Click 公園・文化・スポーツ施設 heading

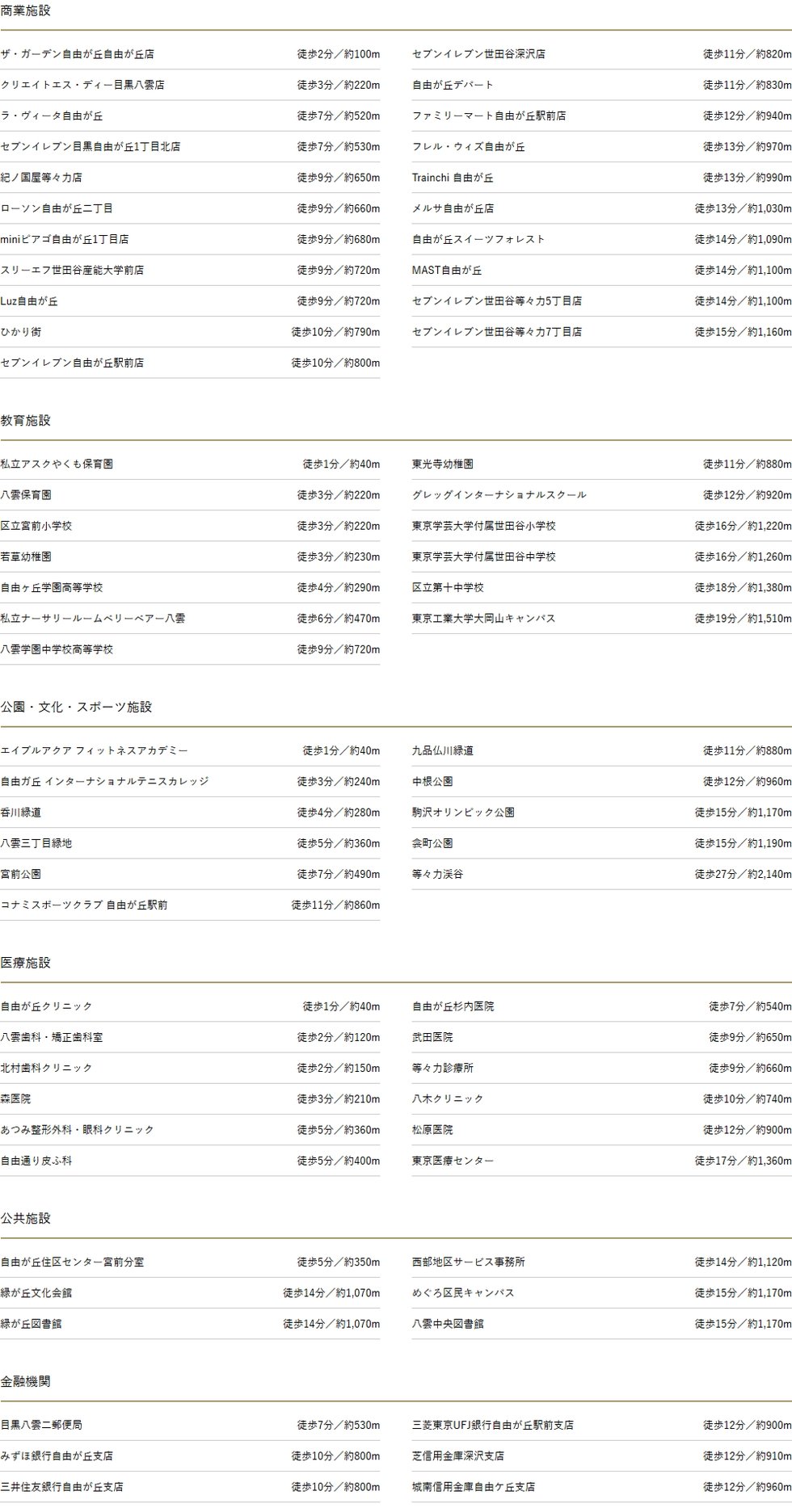click(76, 707)
